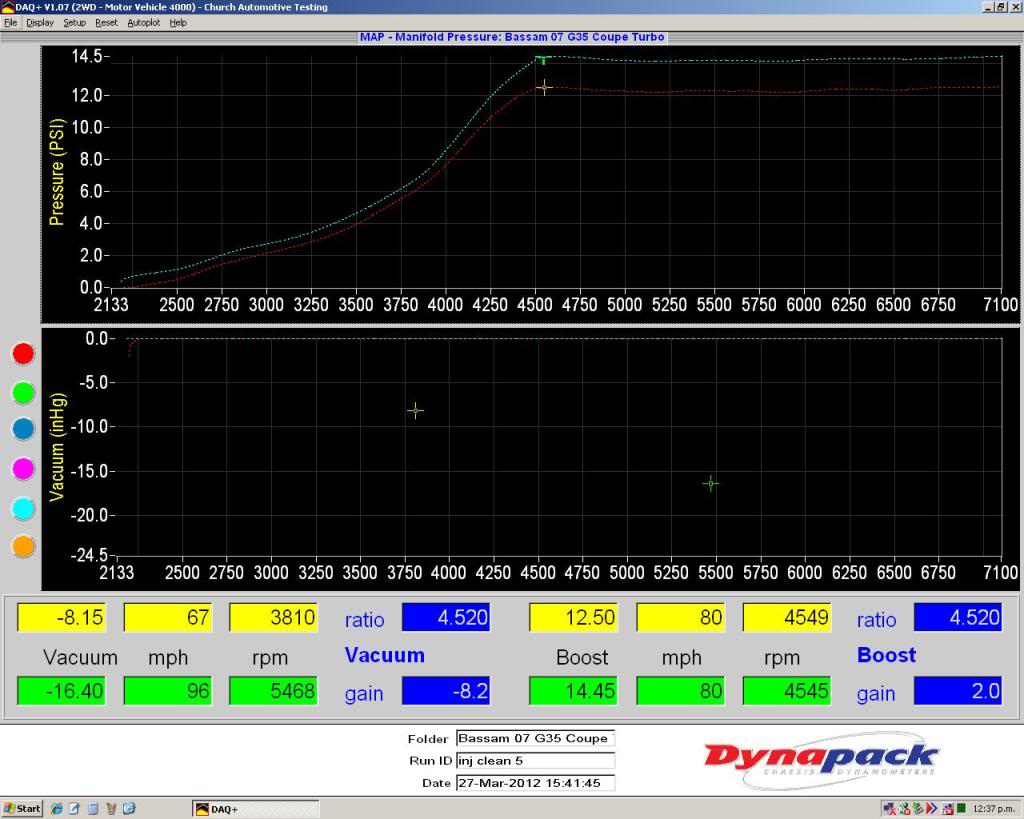Restore the DAQ+ window size
Viewport: 1024px width, 819px height.
point(1001,7)
